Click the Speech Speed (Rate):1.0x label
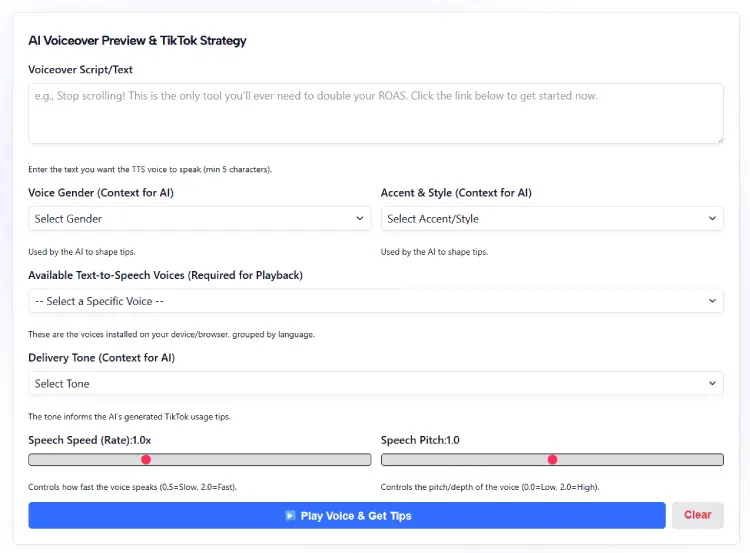Image resolution: width=750 pixels, height=553 pixels. (89, 440)
